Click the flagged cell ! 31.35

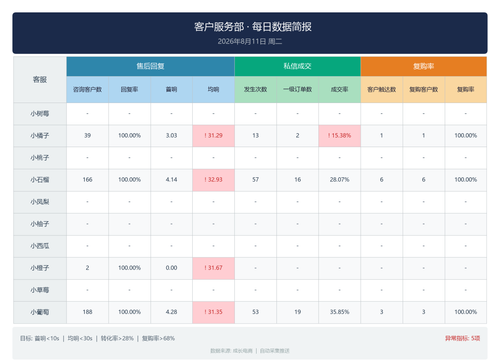(x=213, y=312)
